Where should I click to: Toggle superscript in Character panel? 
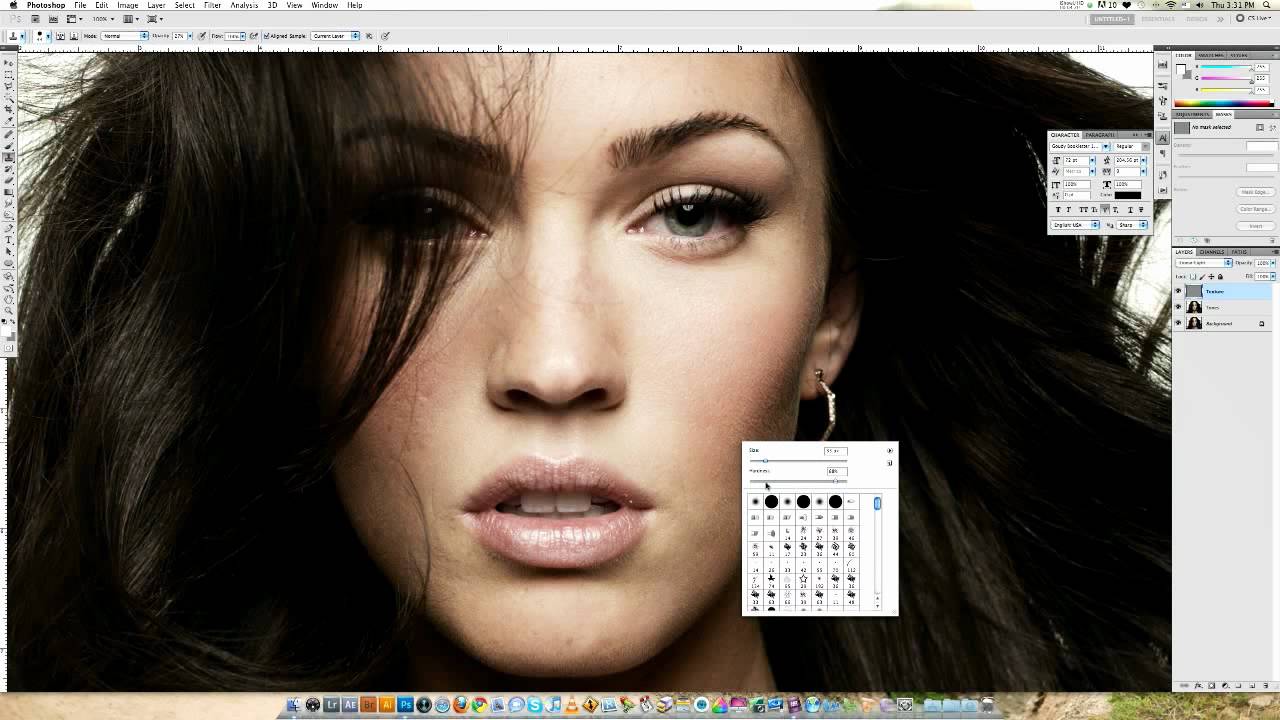click(1105, 210)
